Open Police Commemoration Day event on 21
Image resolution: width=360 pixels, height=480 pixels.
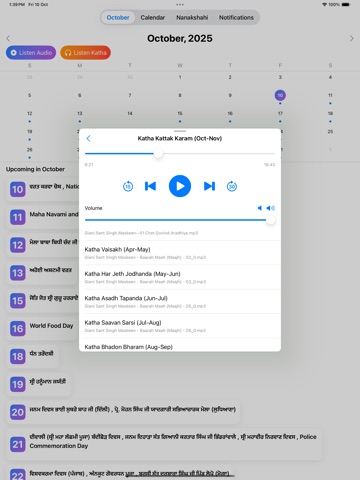165,444
